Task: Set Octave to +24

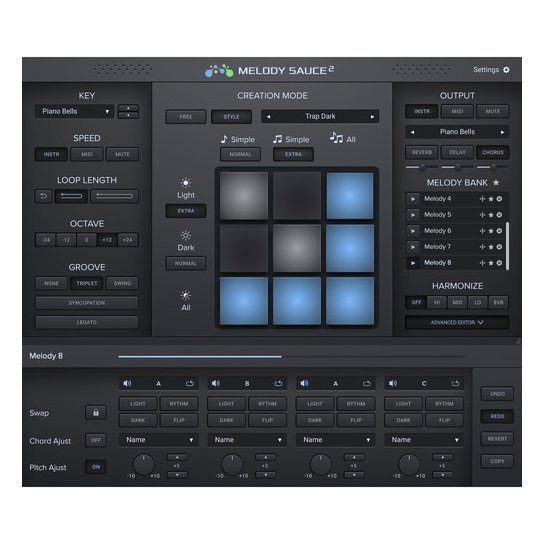Action: tap(128, 240)
